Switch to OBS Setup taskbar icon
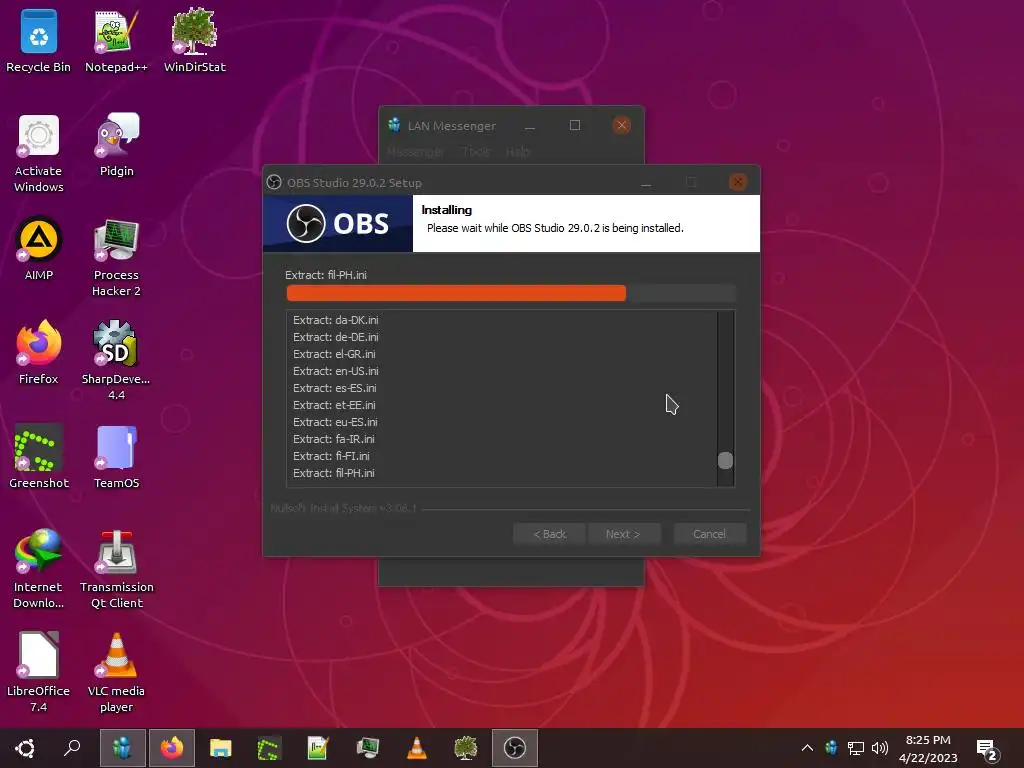 coord(515,748)
